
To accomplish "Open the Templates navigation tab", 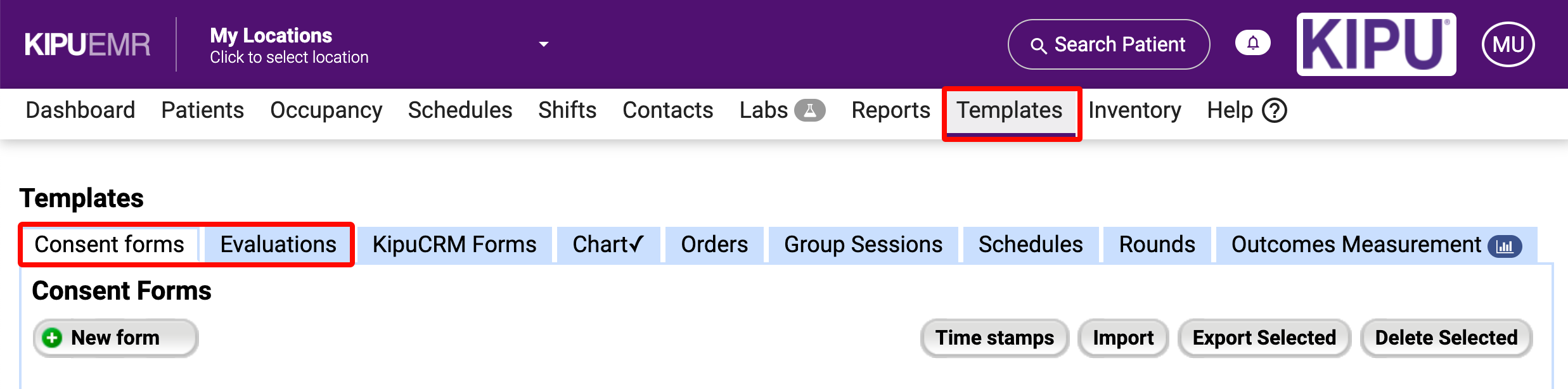I will [x=1009, y=110].
